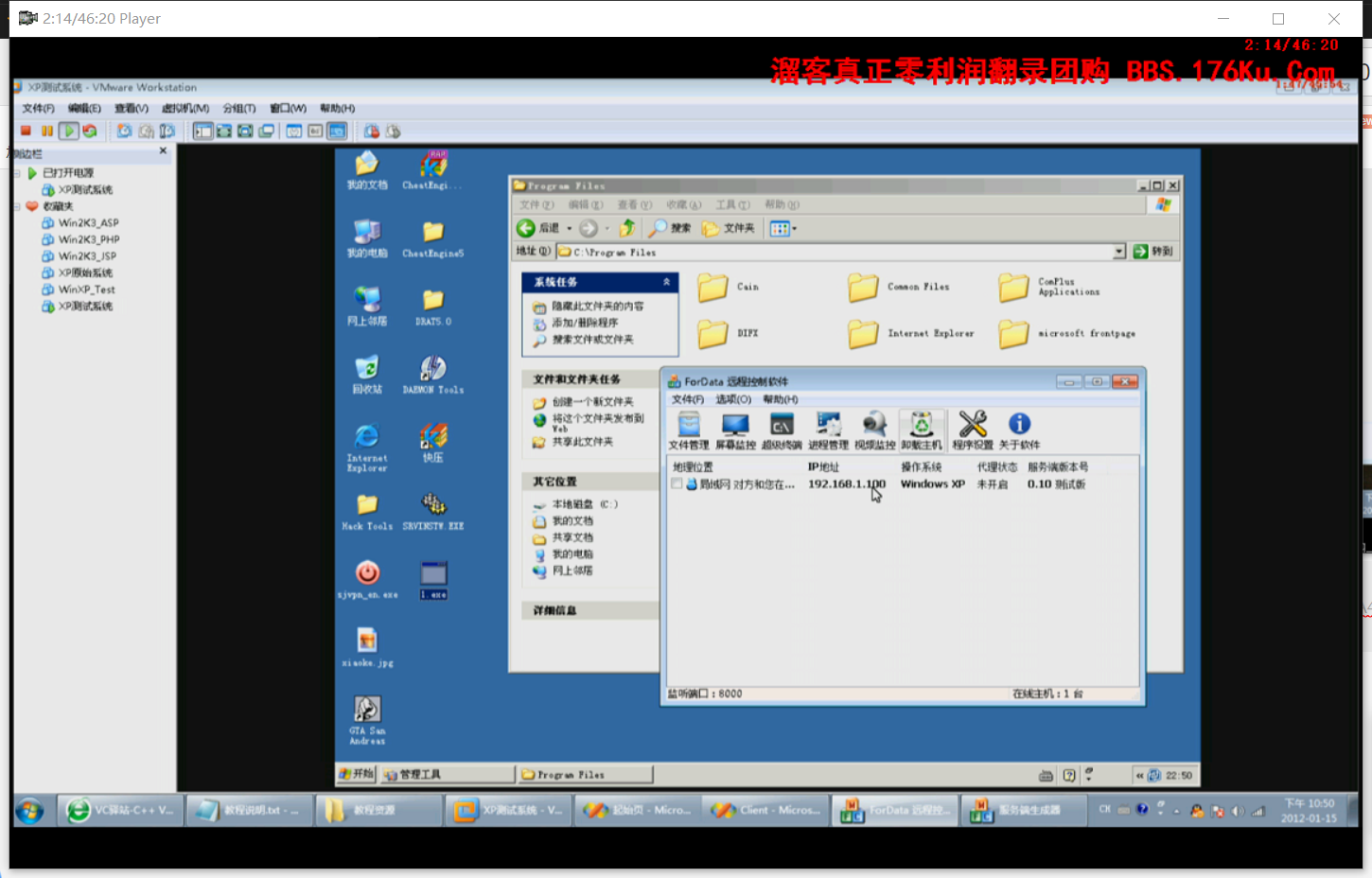Open ForData 文件管理 file manager tool

689,430
